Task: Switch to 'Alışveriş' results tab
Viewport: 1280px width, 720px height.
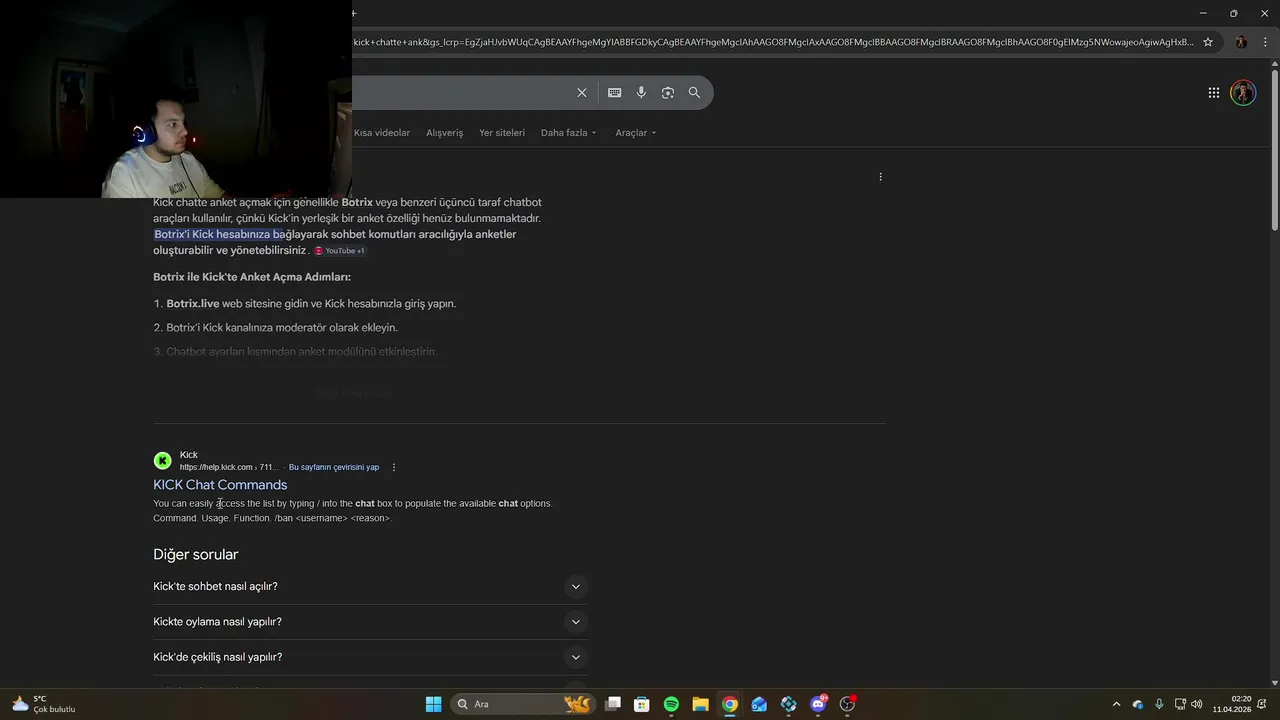Action: (445, 132)
